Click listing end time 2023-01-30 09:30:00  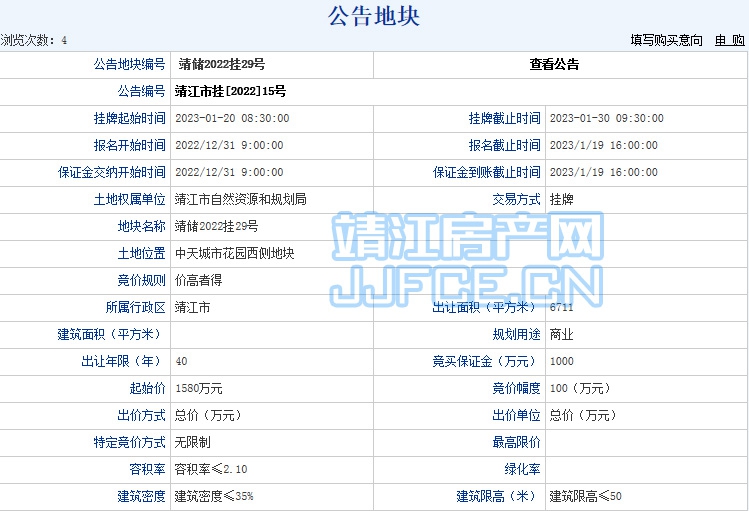tap(607, 118)
